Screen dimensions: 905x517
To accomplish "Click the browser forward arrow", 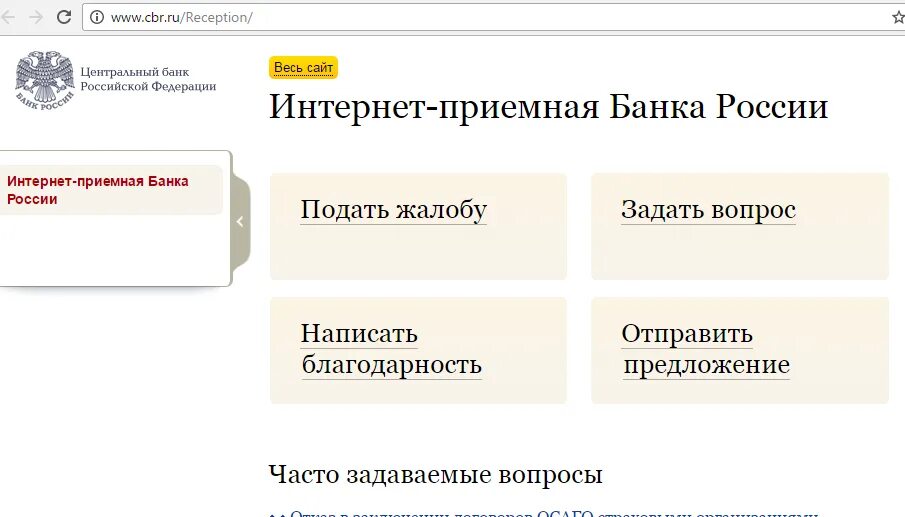I will coord(36,17).
